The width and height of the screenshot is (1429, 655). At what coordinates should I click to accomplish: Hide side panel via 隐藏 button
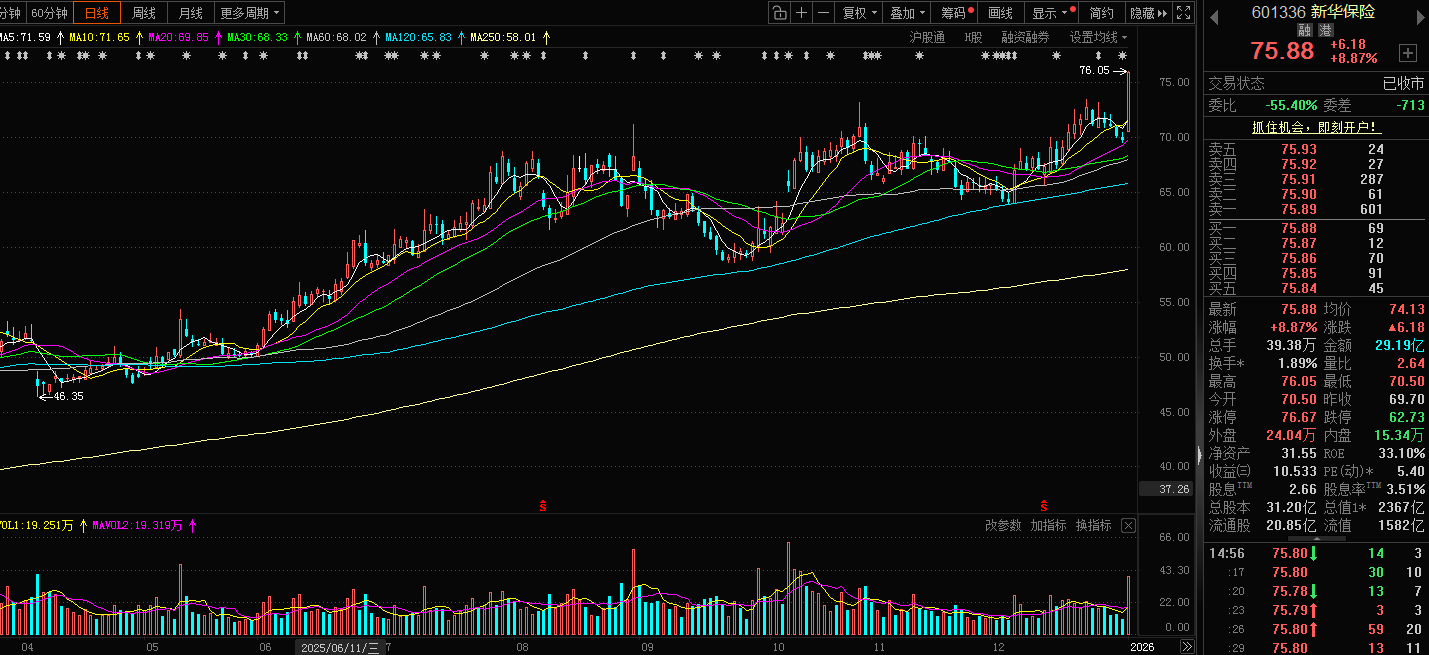[x=1147, y=13]
